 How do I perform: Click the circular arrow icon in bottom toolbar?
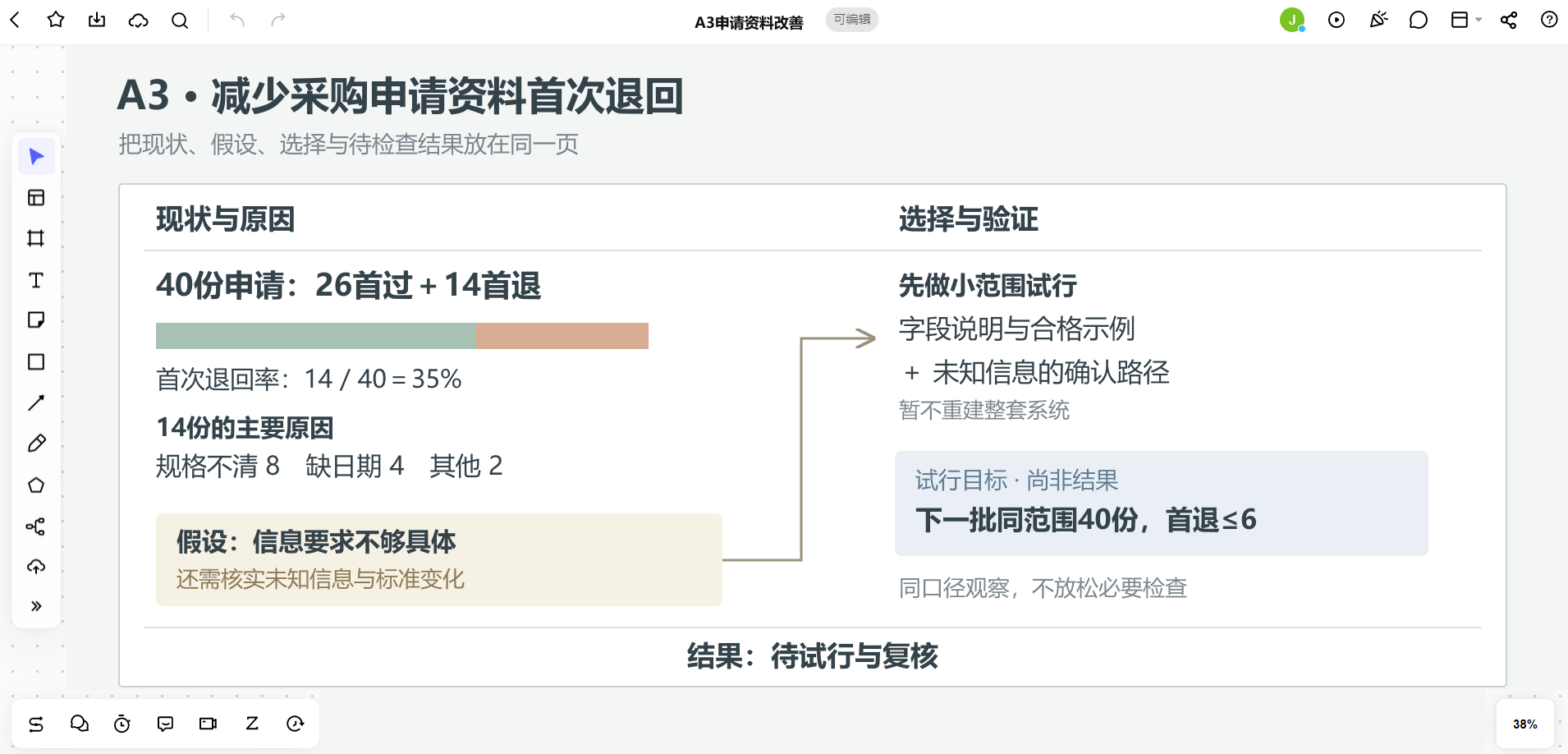296,724
